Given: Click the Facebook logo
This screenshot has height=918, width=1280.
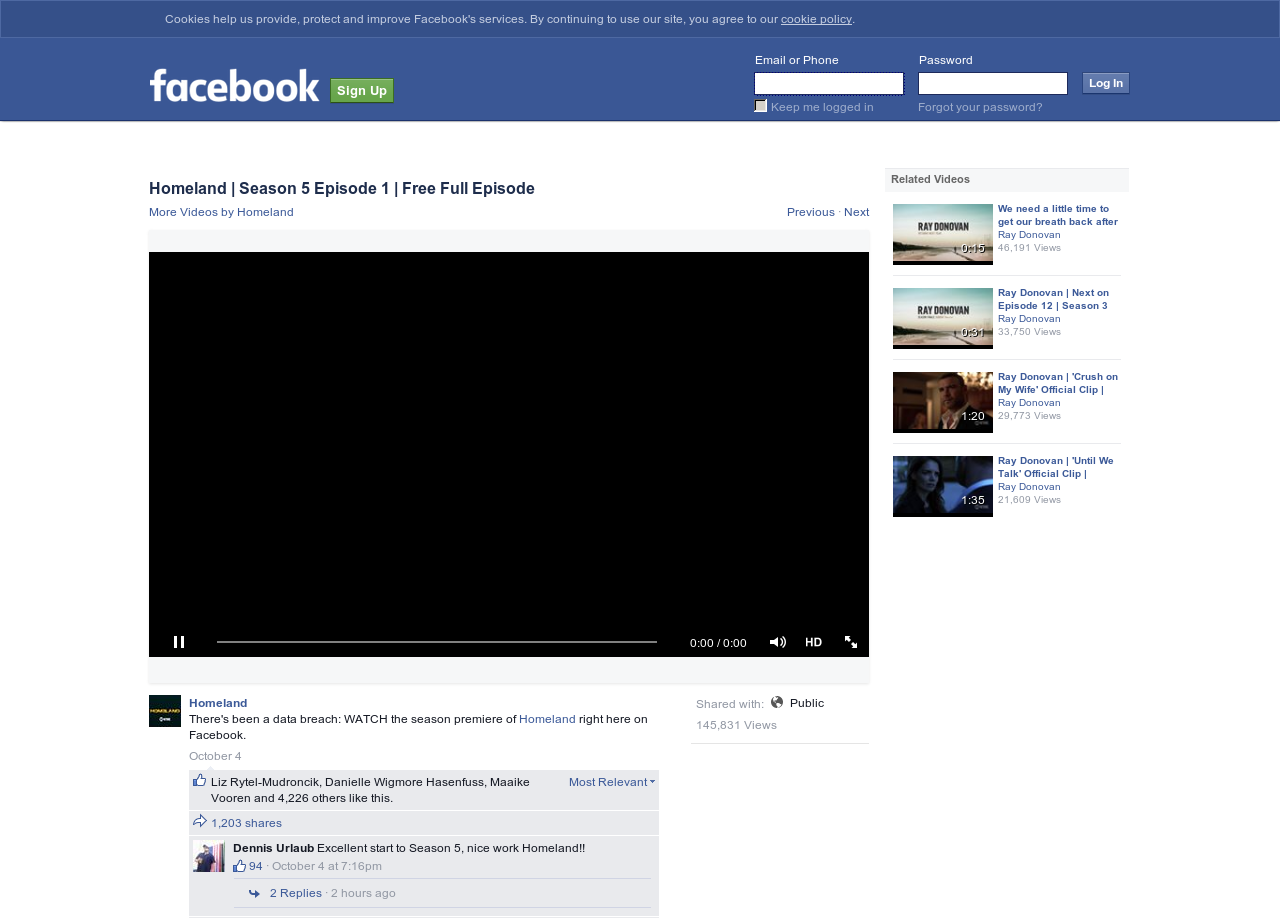Looking at the screenshot, I should 234,85.
